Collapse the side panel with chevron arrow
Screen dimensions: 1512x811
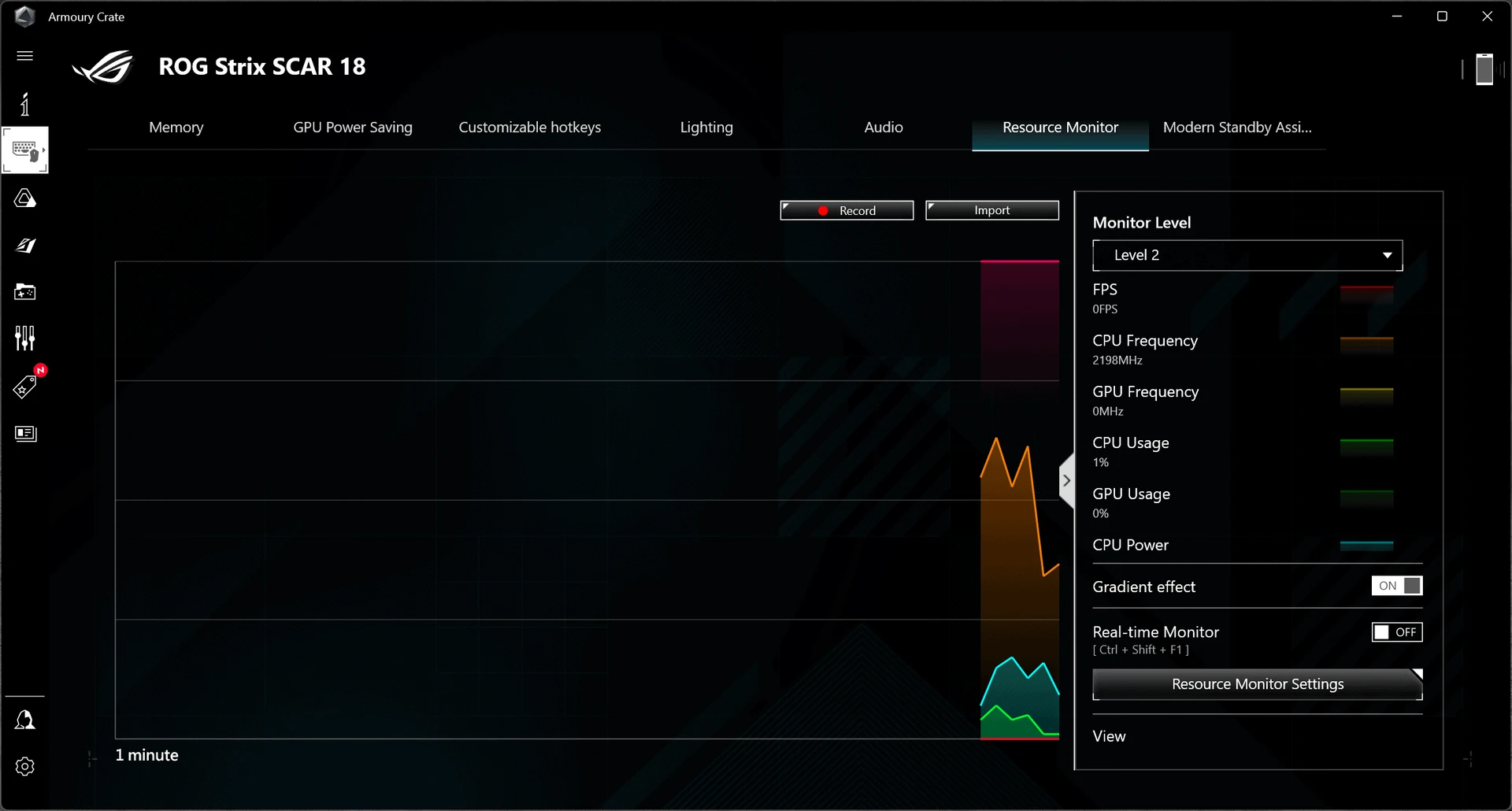(1066, 480)
